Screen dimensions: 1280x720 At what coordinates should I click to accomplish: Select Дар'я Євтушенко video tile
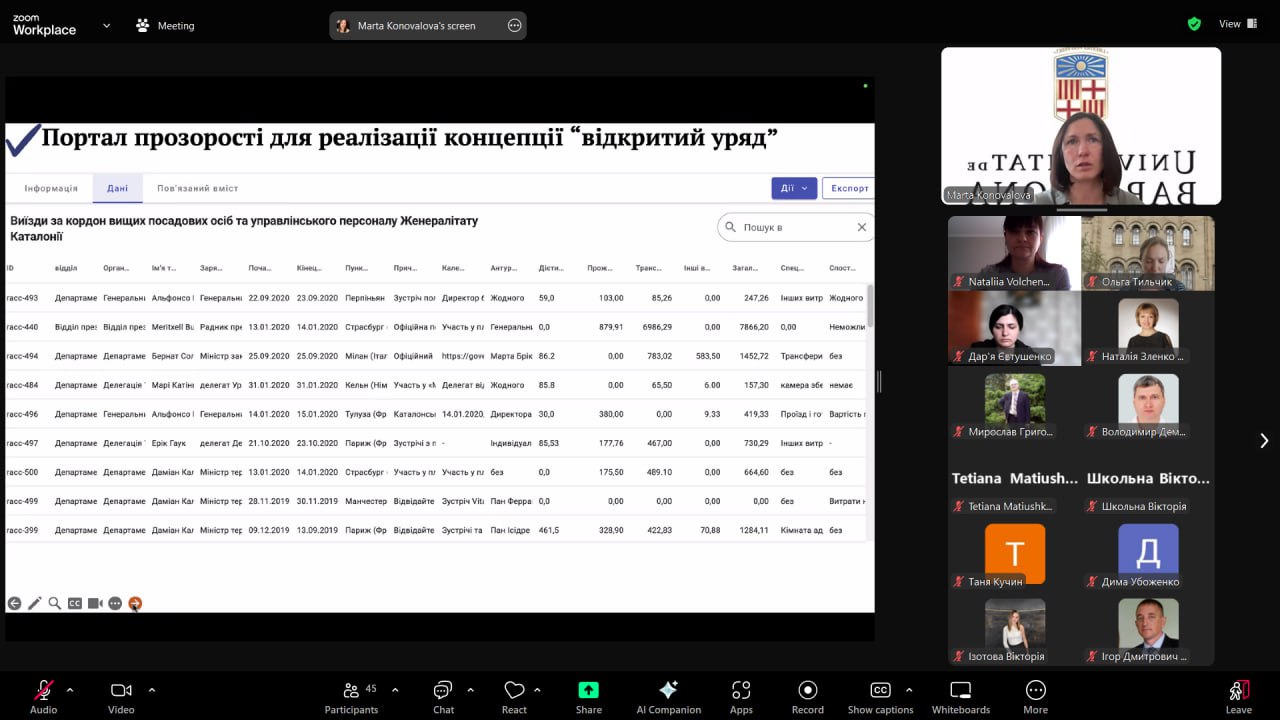tap(1014, 328)
